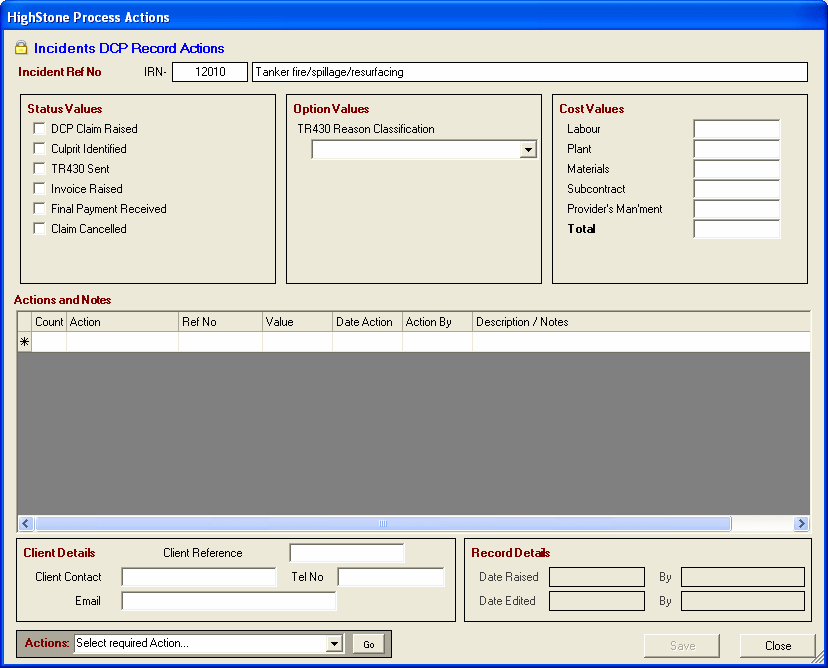The height and width of the screenshot is (668, 828).
Task: Click the padlock icon beside Incidents DCP title
Action: [x=21, y=48]
